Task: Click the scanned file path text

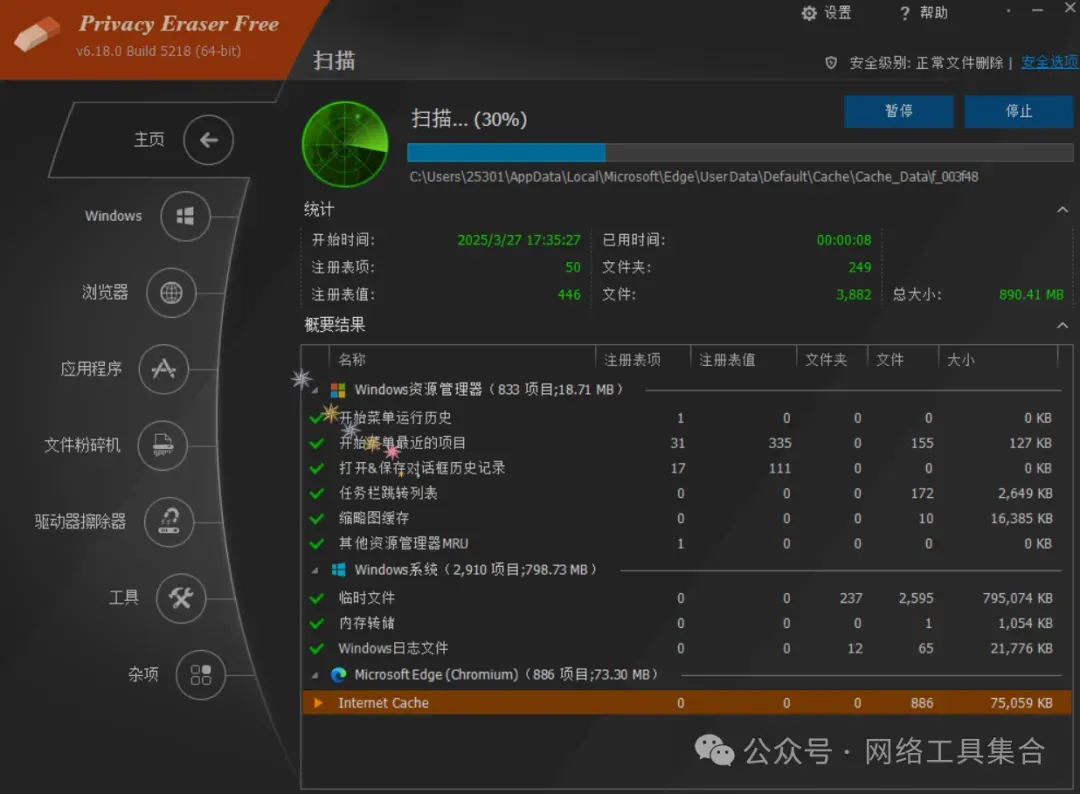Action: pos(694,177)
